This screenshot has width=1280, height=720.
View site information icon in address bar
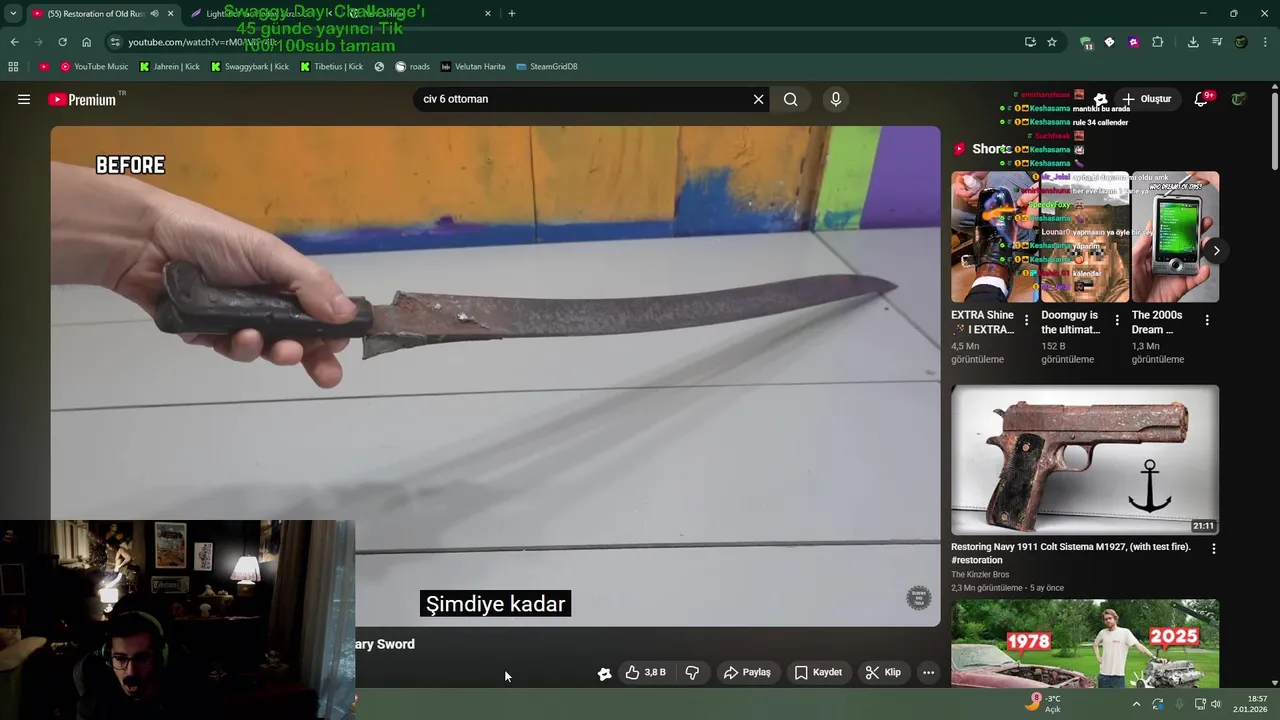click(115, 42)
